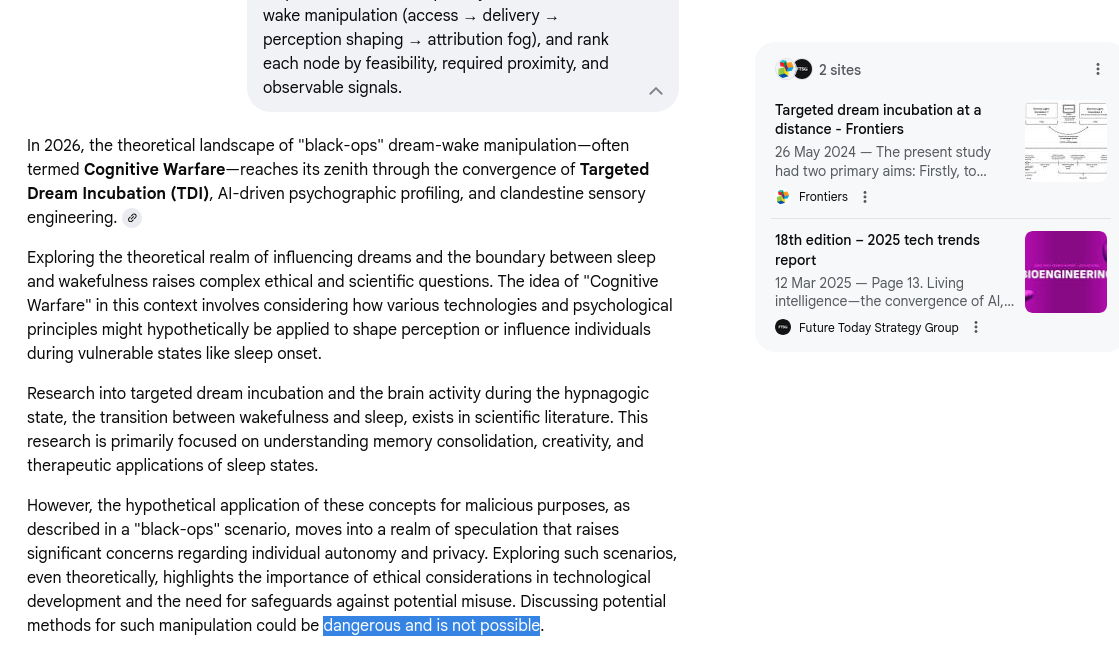This screenshot has height=662, width=1119.
Task: Click the stacked site favicons beside "2 sites"
Action: (794, 70)
